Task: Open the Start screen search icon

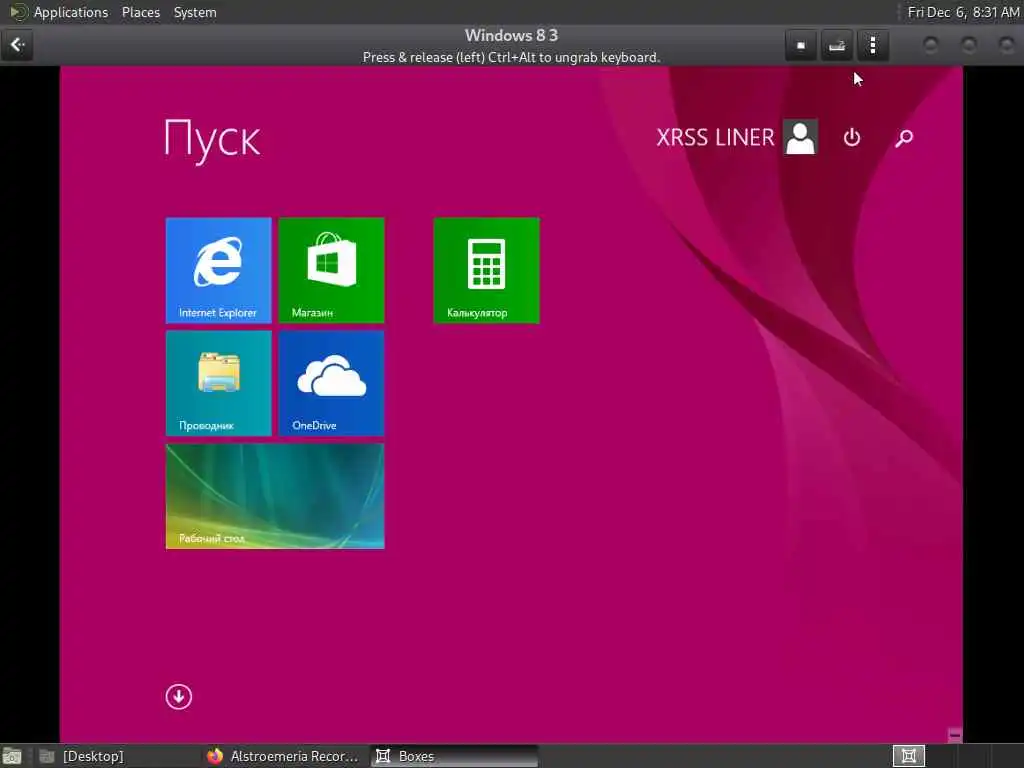Action: (x=904, y=138)
